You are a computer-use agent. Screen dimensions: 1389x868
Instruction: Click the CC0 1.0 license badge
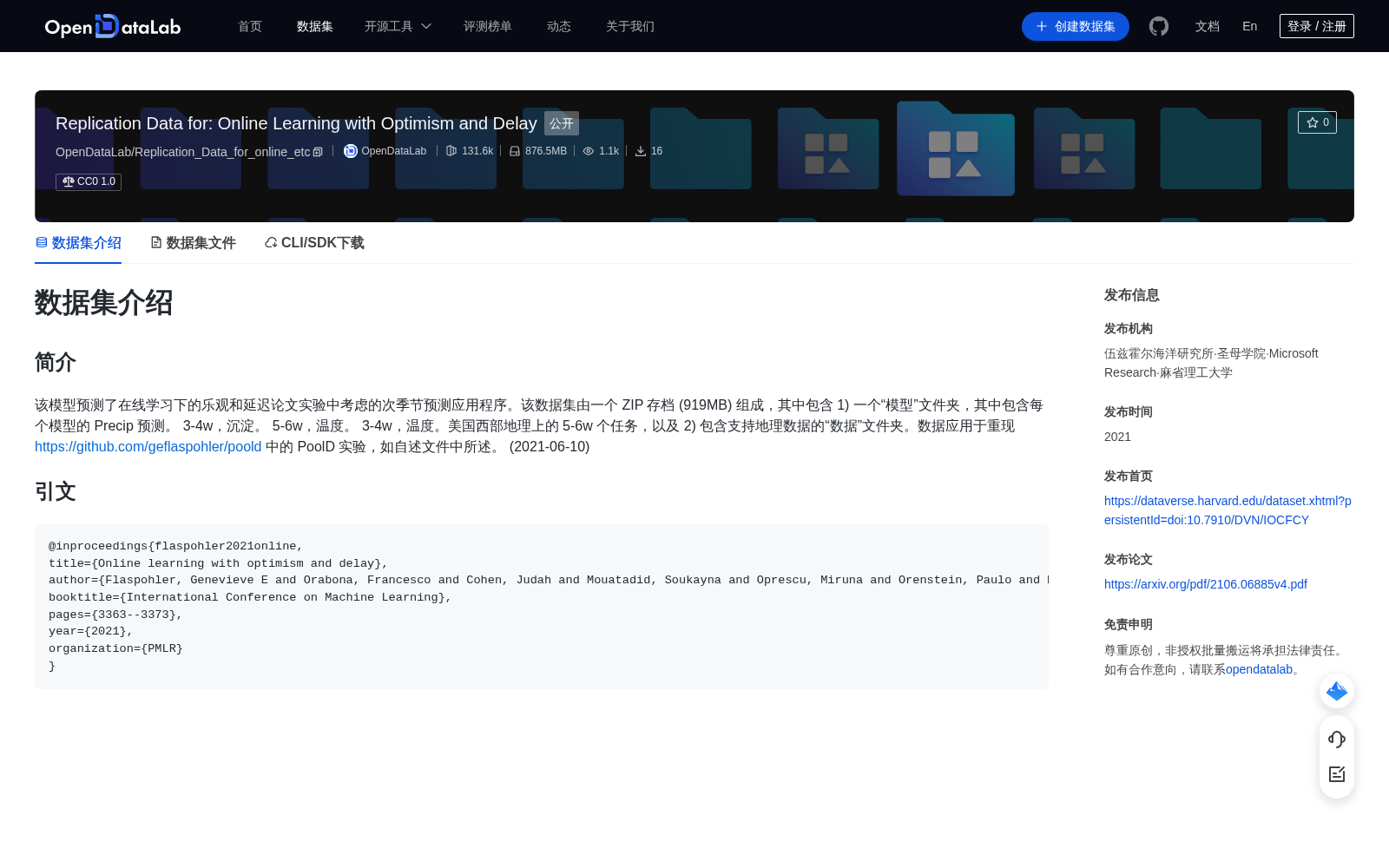[x=89, y=181]
